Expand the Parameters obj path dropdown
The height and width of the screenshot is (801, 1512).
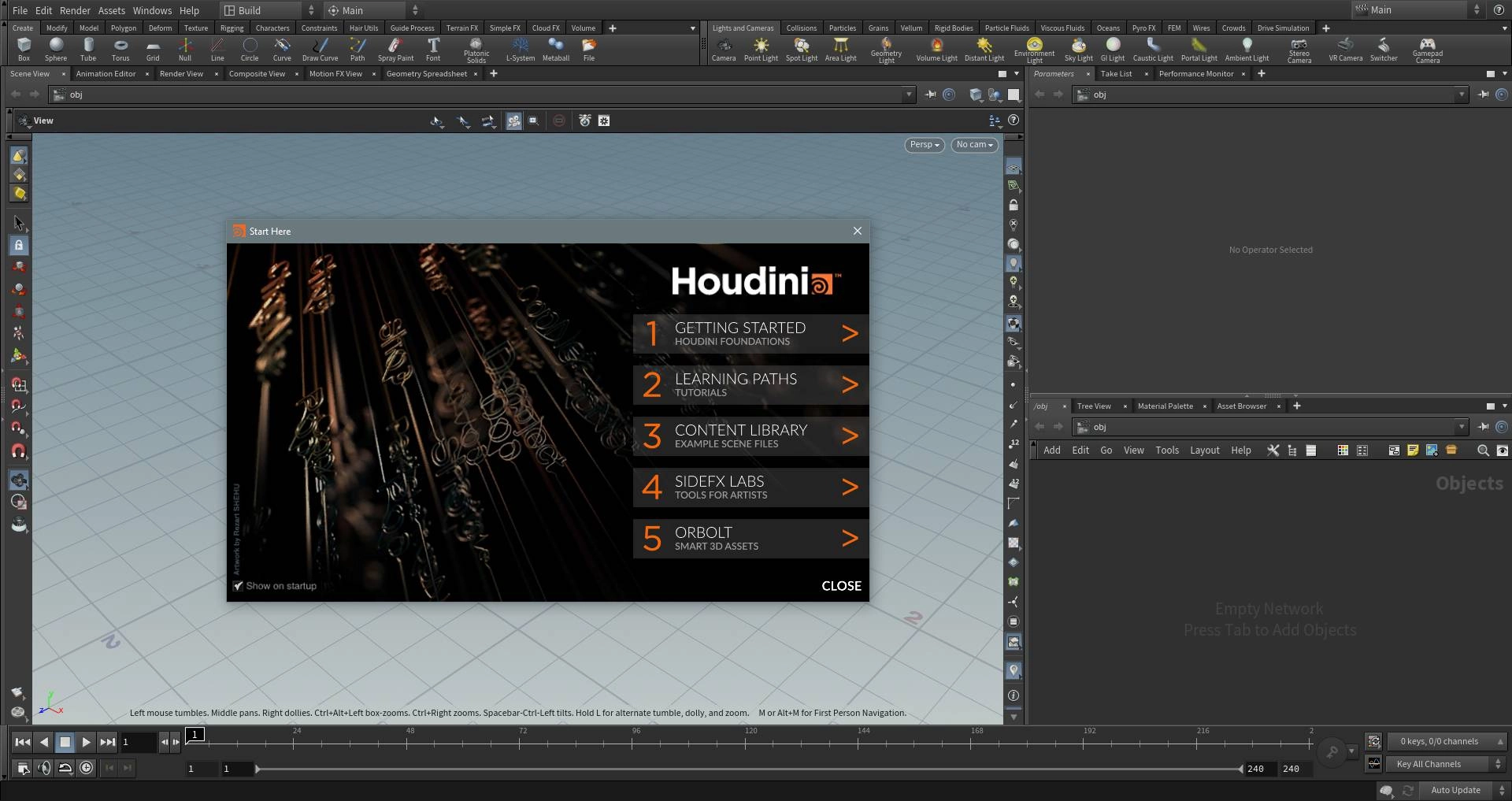[x=1462, y=95]
